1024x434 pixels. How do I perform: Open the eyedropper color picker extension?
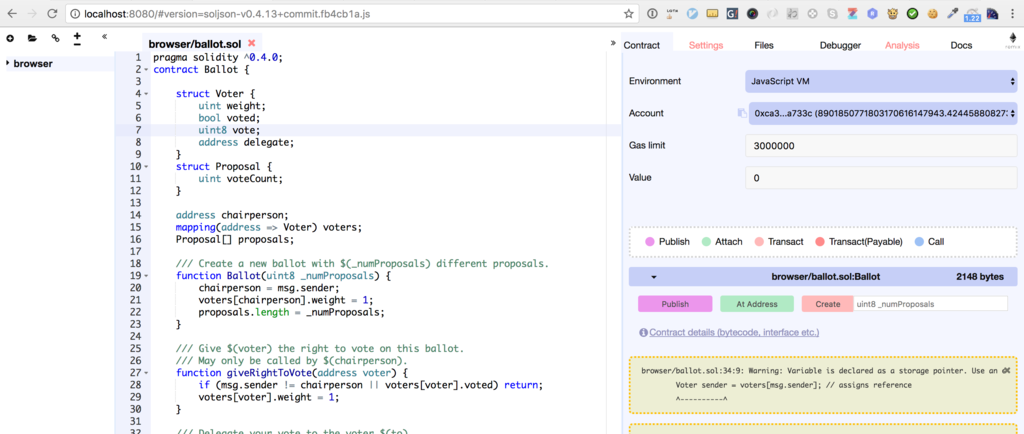pos(952,13)
